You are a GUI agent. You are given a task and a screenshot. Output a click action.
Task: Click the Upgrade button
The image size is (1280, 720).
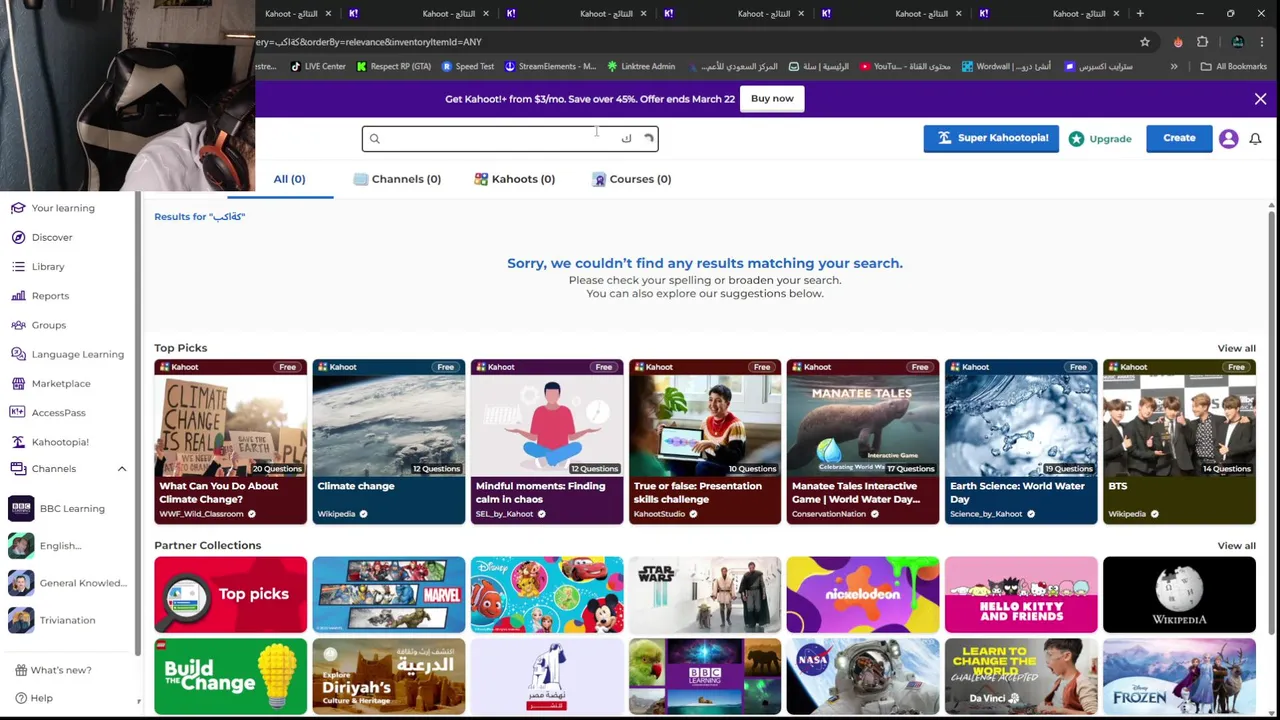pyautogui.click(x=1100, y=139)
